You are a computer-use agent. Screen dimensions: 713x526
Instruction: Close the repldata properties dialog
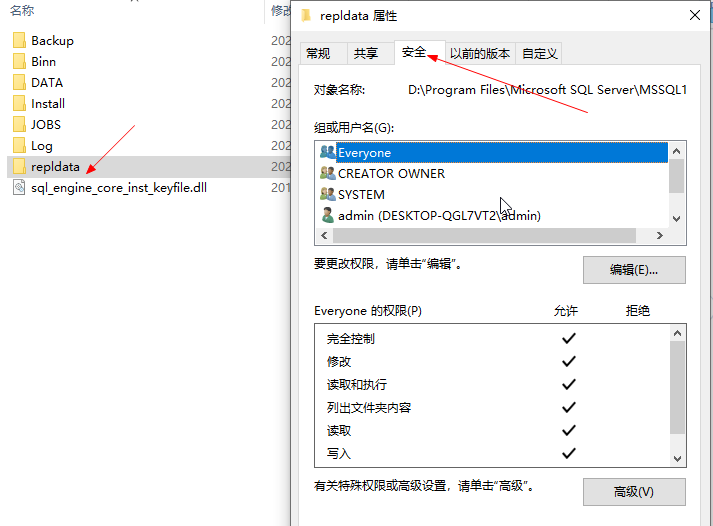tap(695, 15)
